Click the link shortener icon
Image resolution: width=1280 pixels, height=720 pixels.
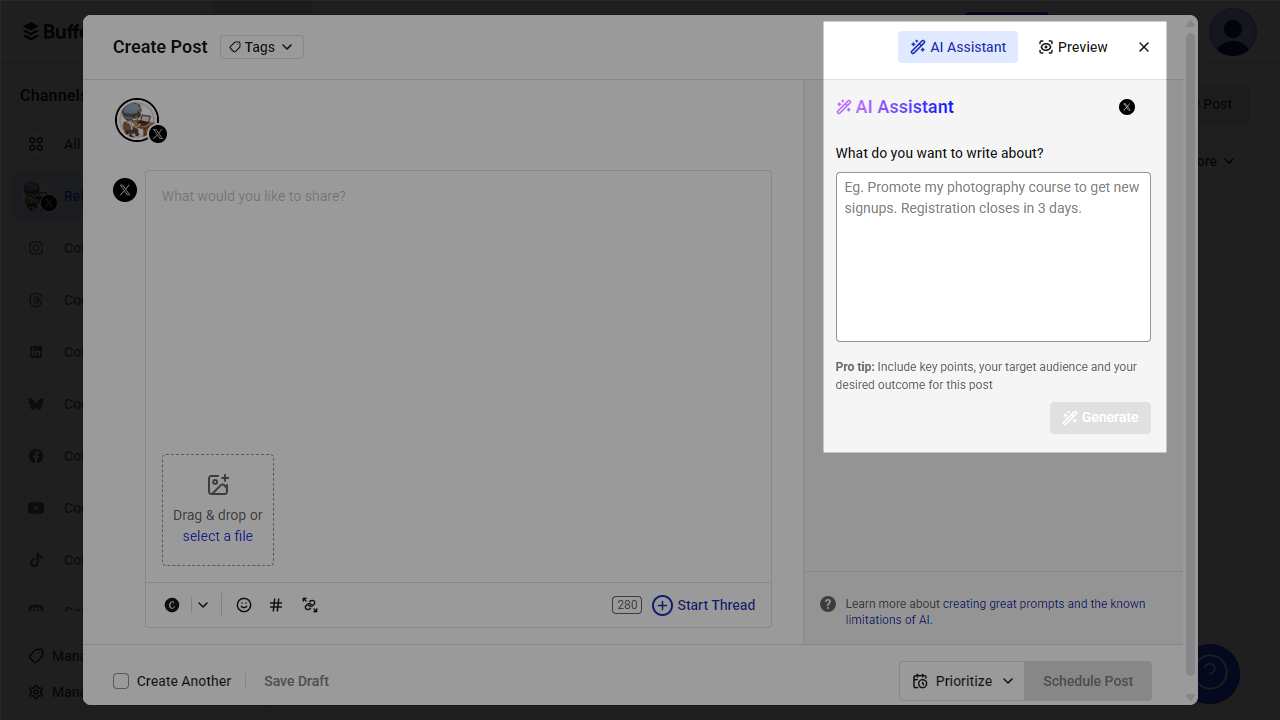pyautogui.click(x=310, y=605)
